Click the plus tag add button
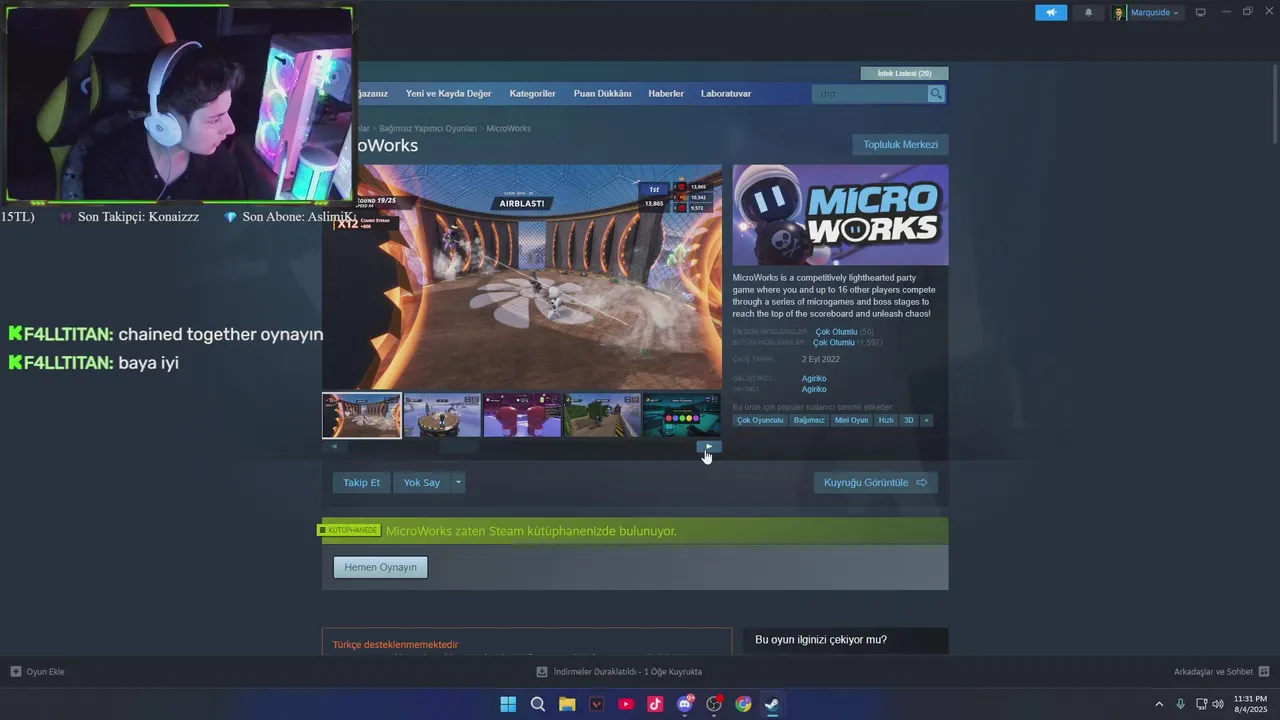 pyautogui.click(x=927, y=420)
